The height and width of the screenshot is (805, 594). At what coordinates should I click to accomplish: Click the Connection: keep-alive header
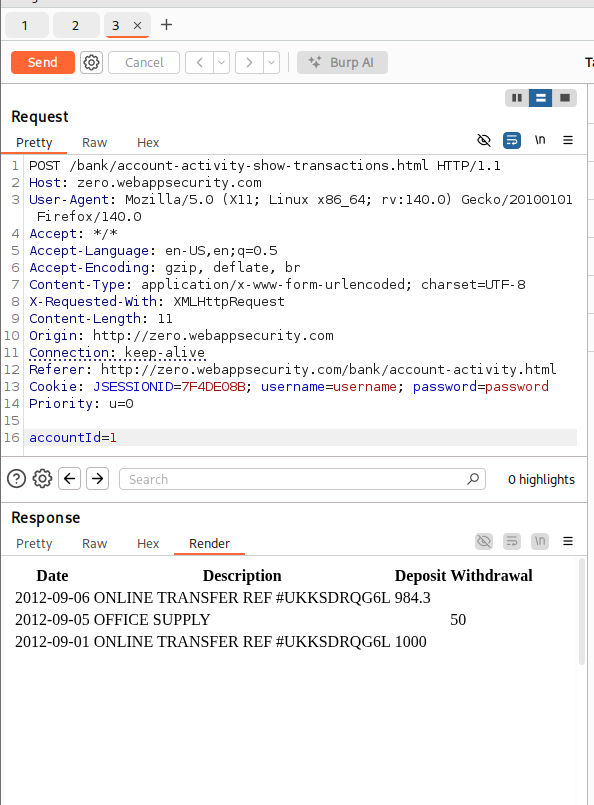pyautogui.click(x=117, y=352)
